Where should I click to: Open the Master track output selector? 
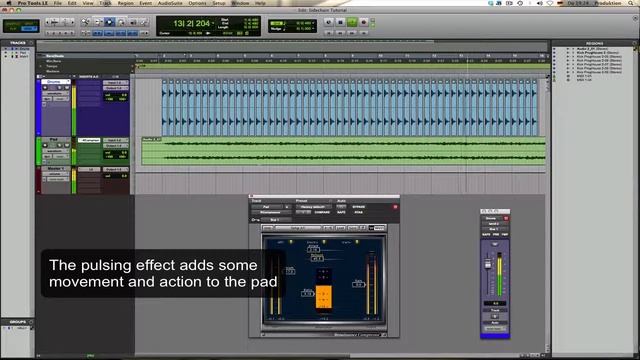pyautogui.click(x=116, y=169)
